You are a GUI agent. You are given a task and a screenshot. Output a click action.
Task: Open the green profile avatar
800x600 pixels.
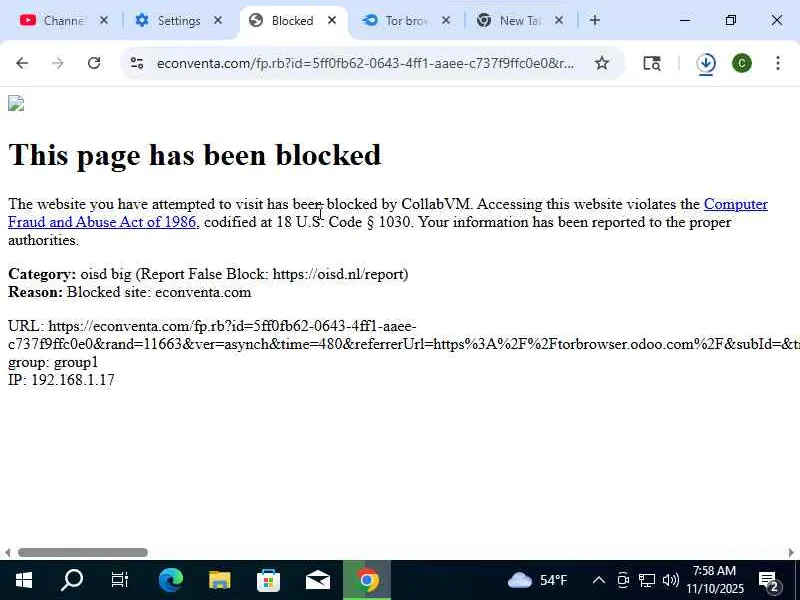click(742, 63)
